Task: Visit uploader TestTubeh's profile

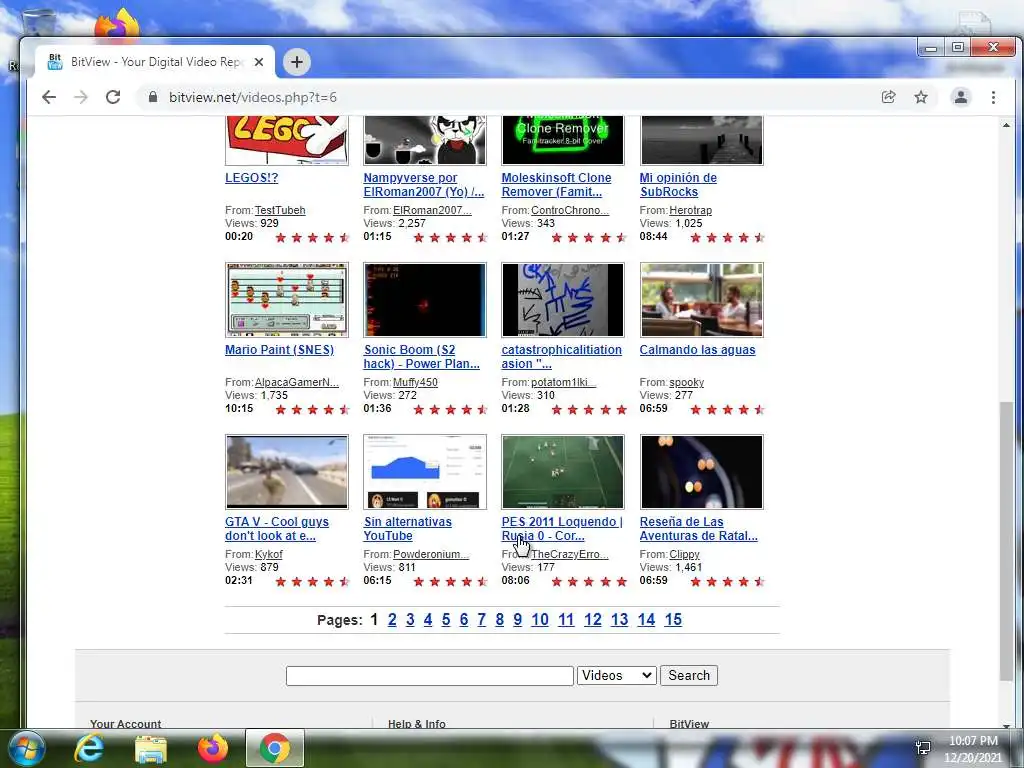Action: 280,210
